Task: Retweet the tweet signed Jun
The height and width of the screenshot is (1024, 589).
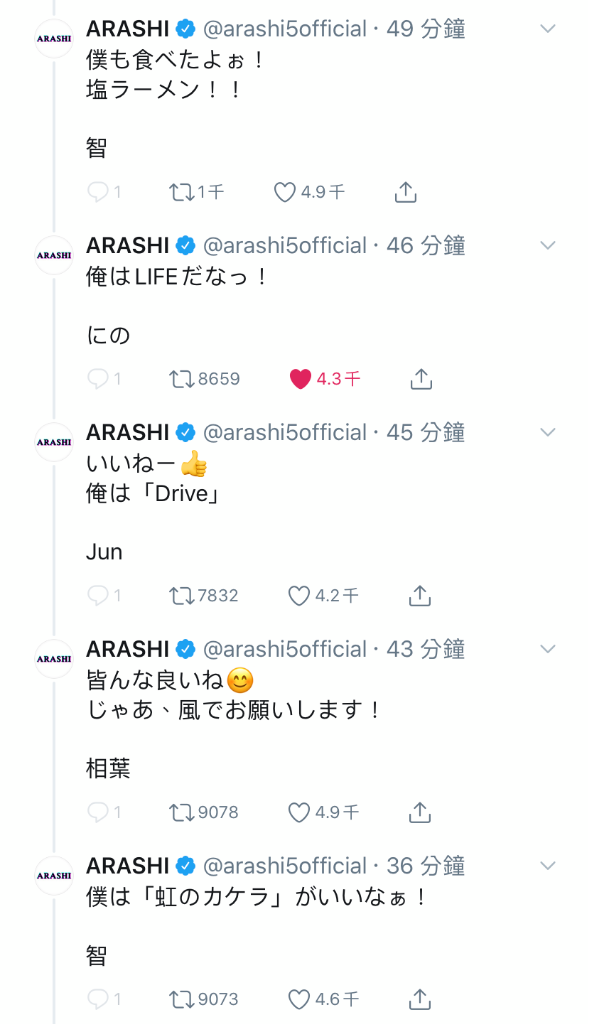Action: [180, 596]
